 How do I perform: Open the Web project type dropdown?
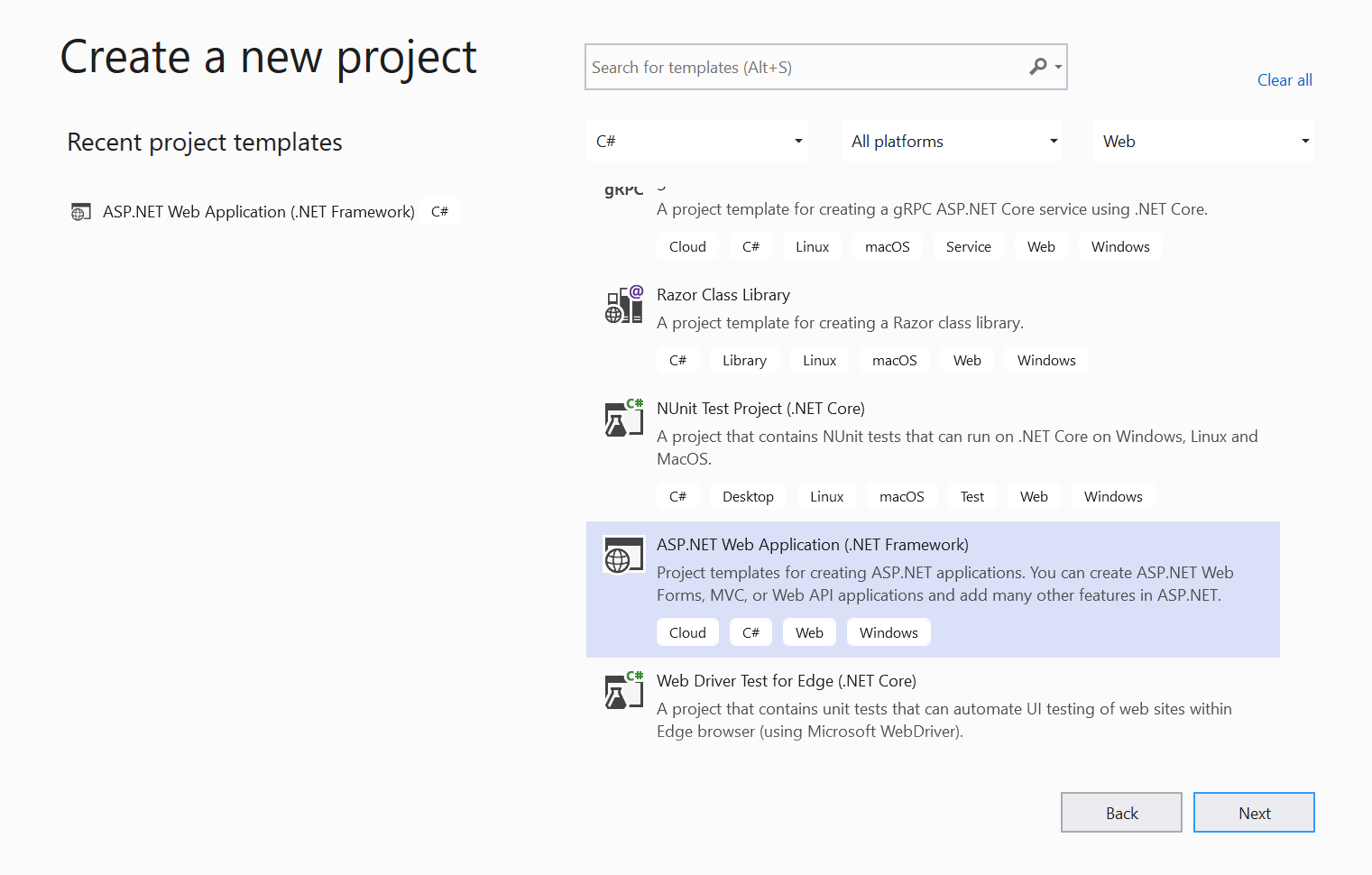[x=1203, y=141]
